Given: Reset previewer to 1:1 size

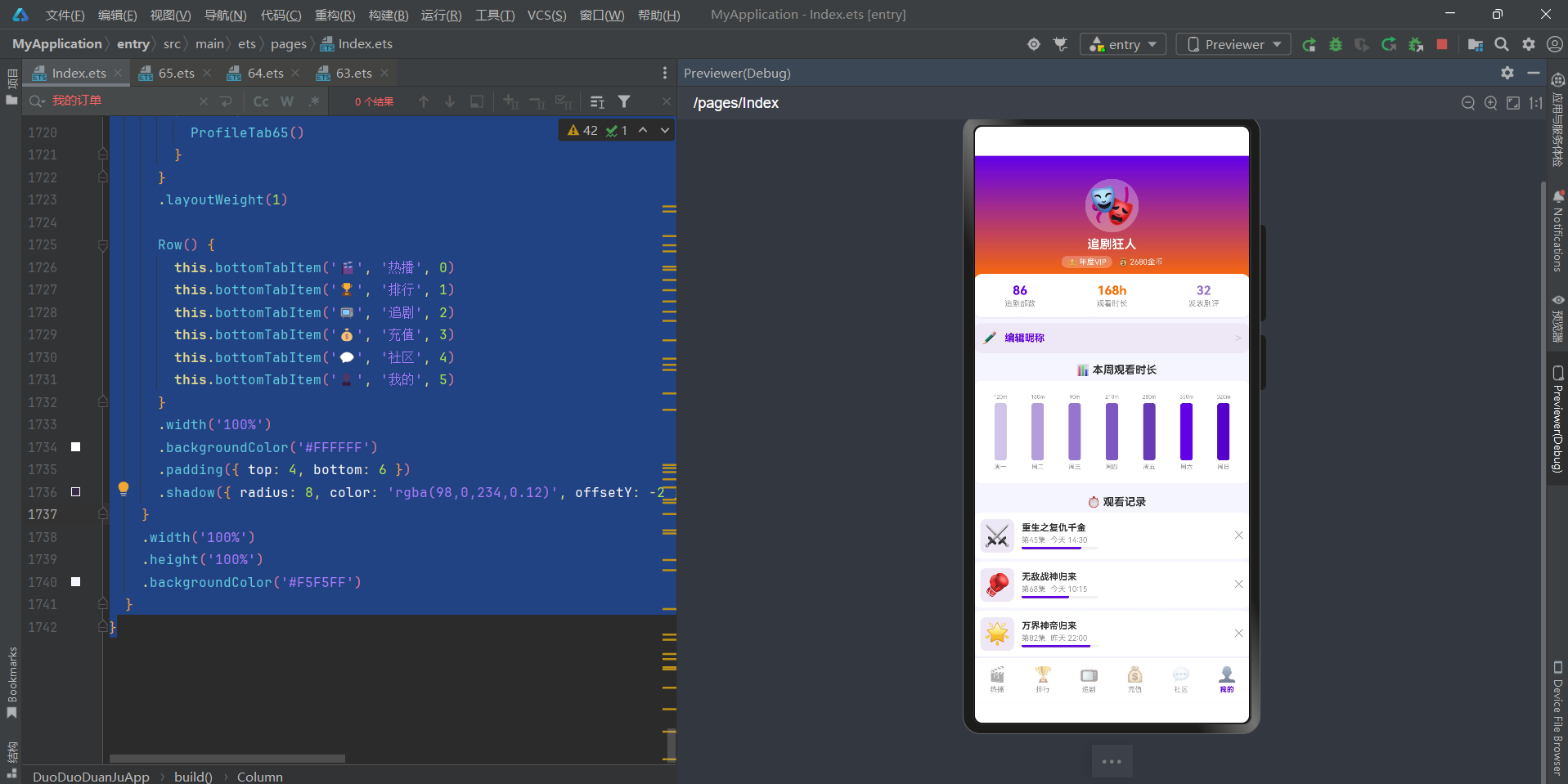Looking at the screenshot, I should coord(1536,103).
